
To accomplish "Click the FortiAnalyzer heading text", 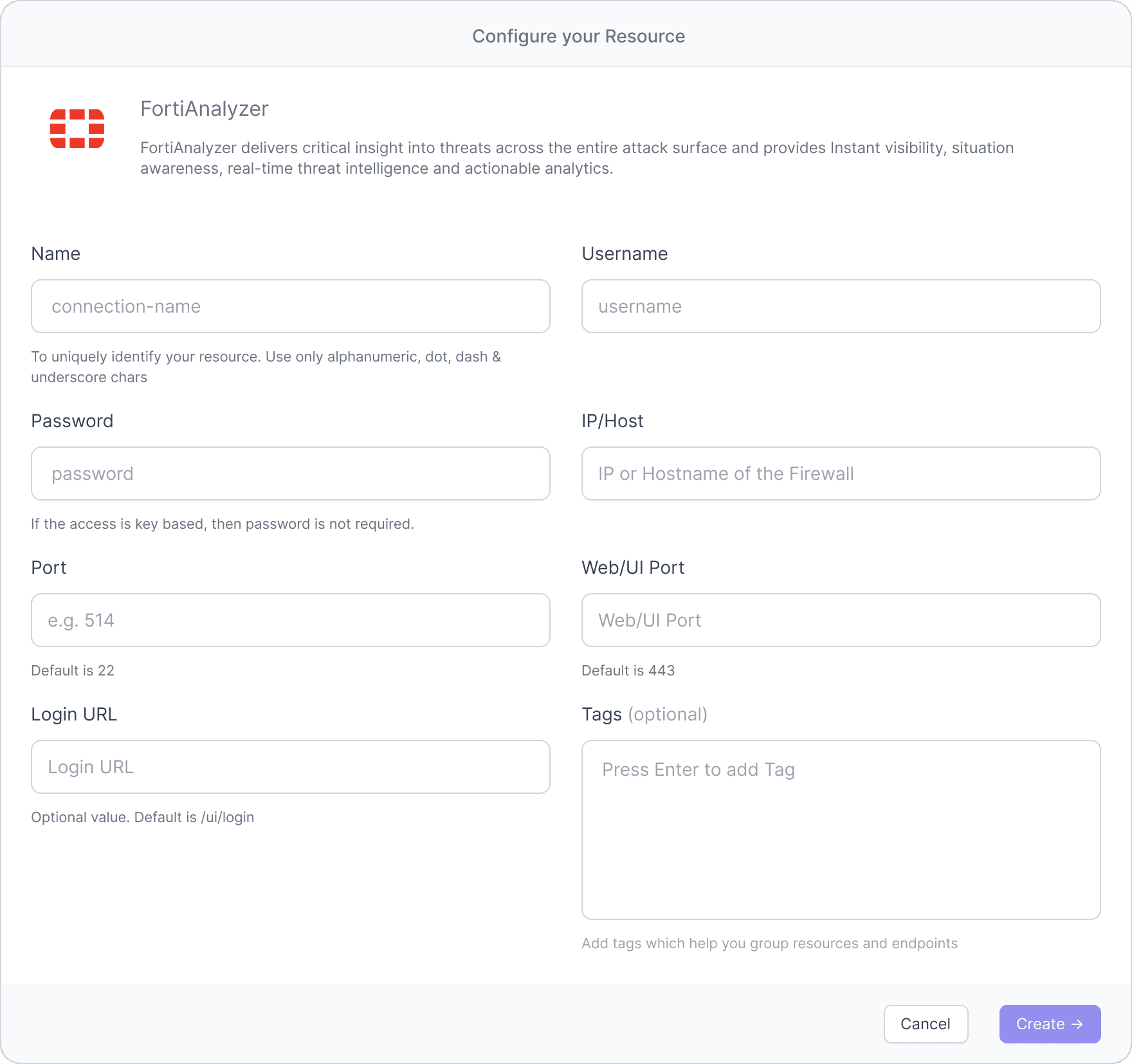I will click(x=205, y=109).
